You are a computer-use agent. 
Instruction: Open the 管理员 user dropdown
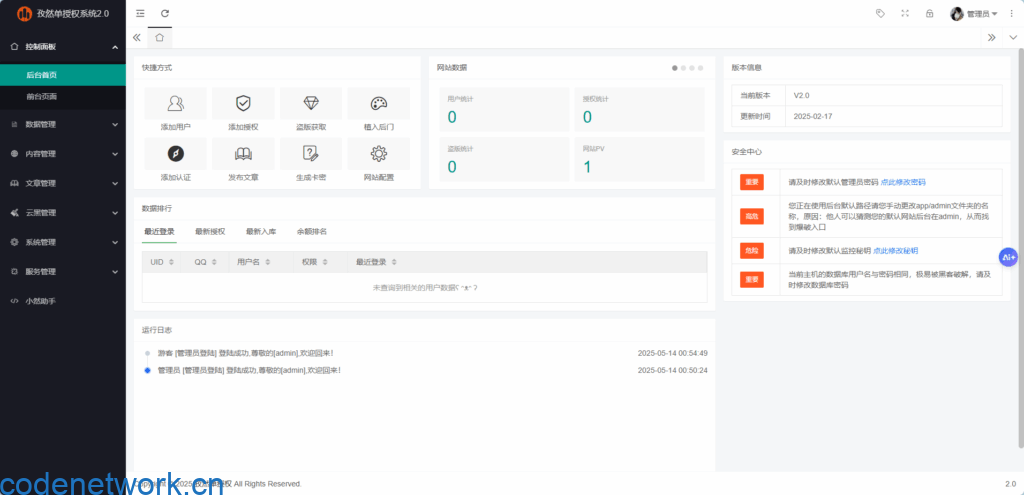(x=974, y=13)
